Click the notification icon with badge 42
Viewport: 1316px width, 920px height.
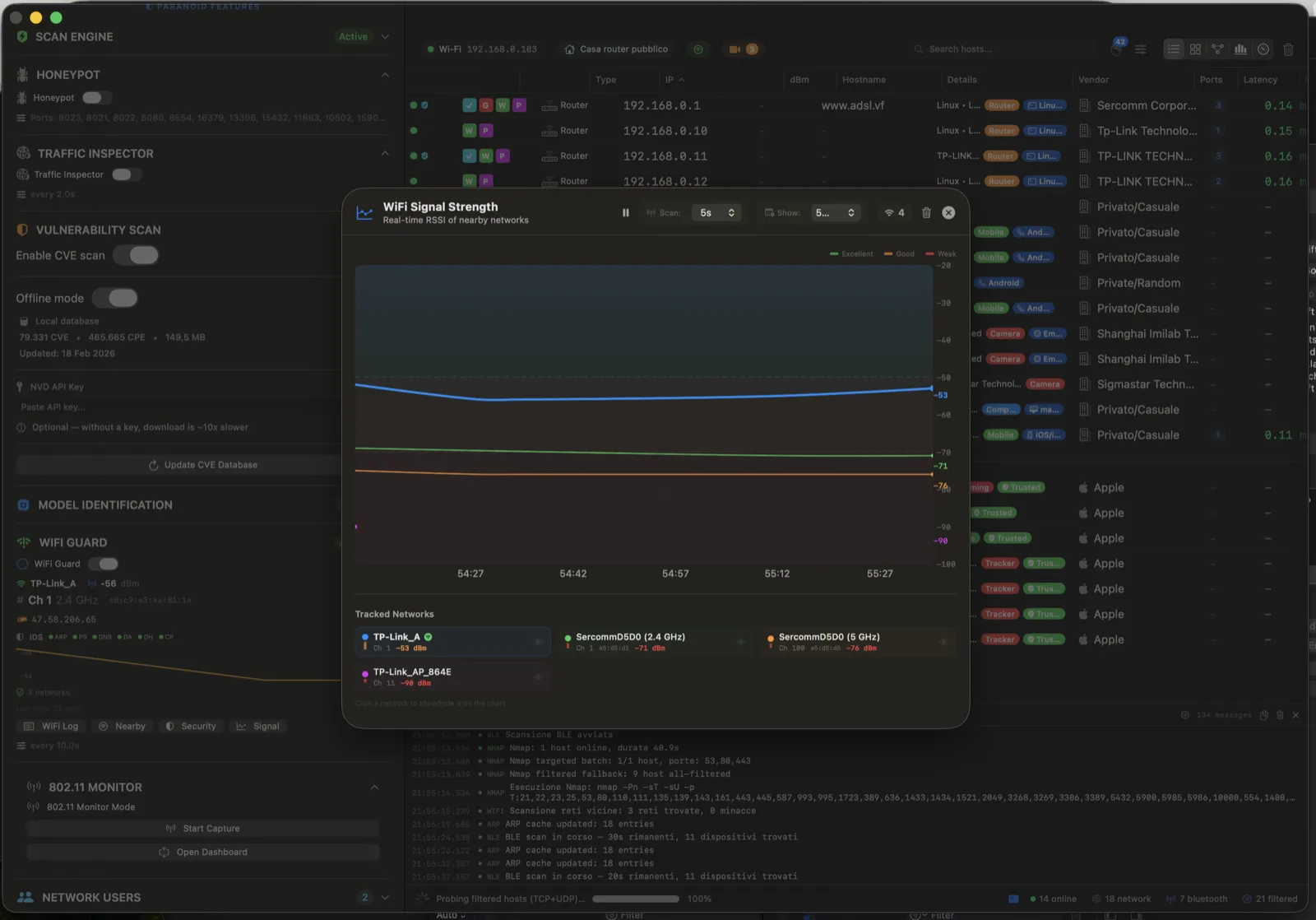pyautogui.click(x=1116, y=48)
